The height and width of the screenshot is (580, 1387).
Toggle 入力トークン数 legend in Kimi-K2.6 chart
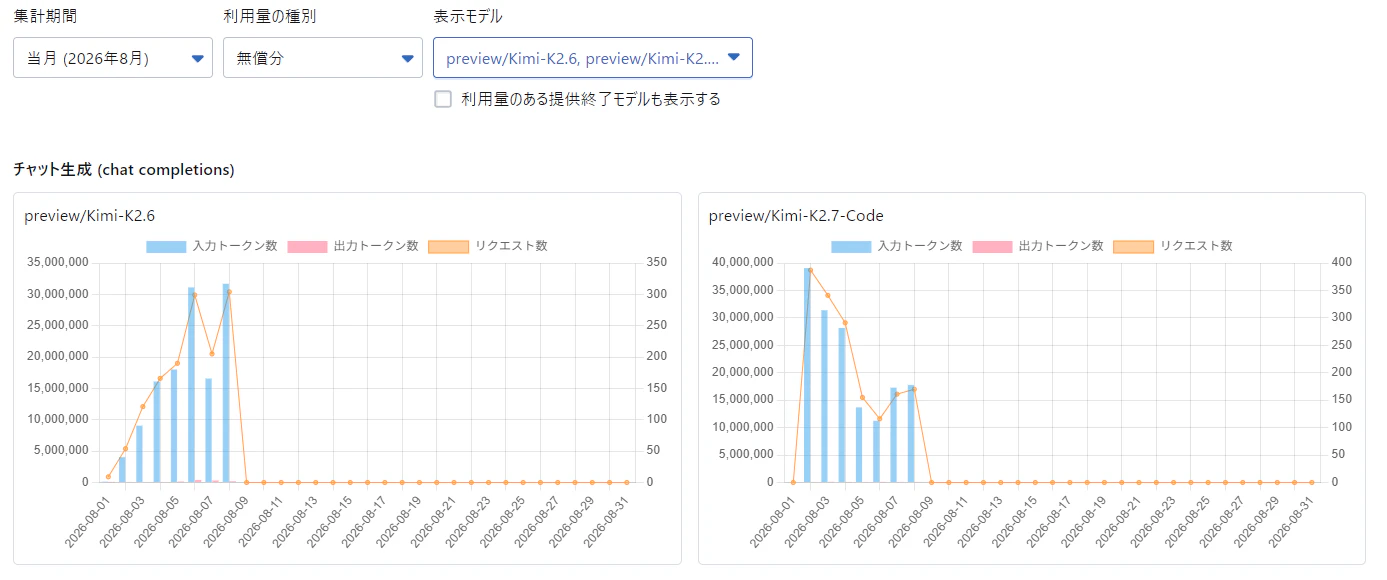212,246
